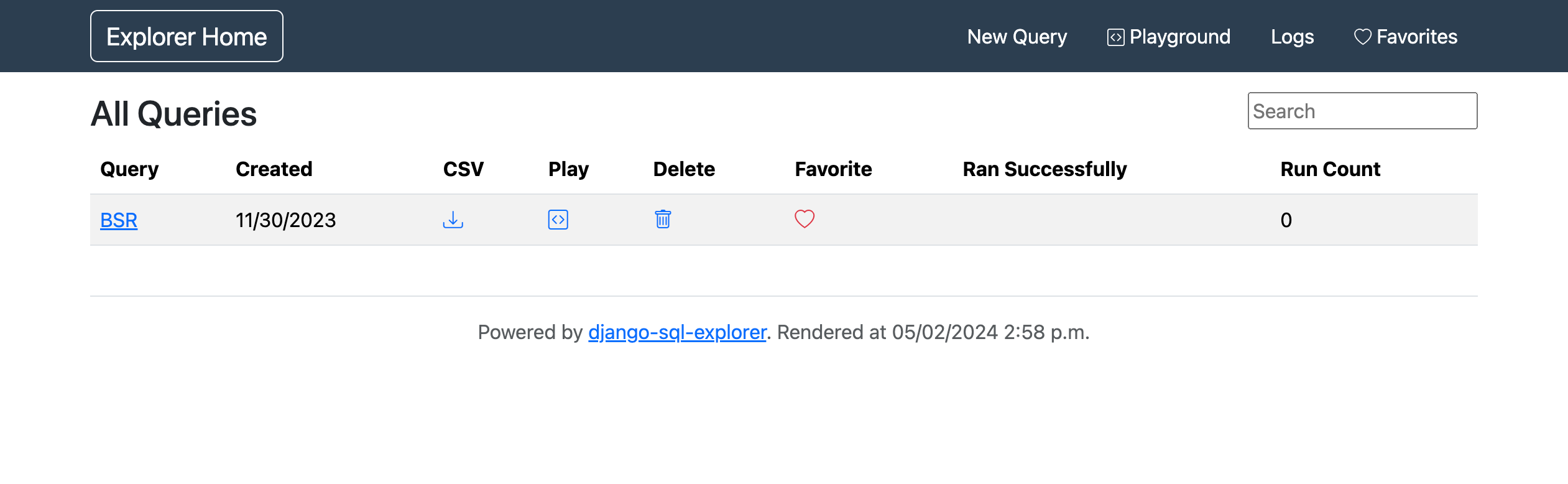
Task: Open the Playground page
Action: [1168, 37]
